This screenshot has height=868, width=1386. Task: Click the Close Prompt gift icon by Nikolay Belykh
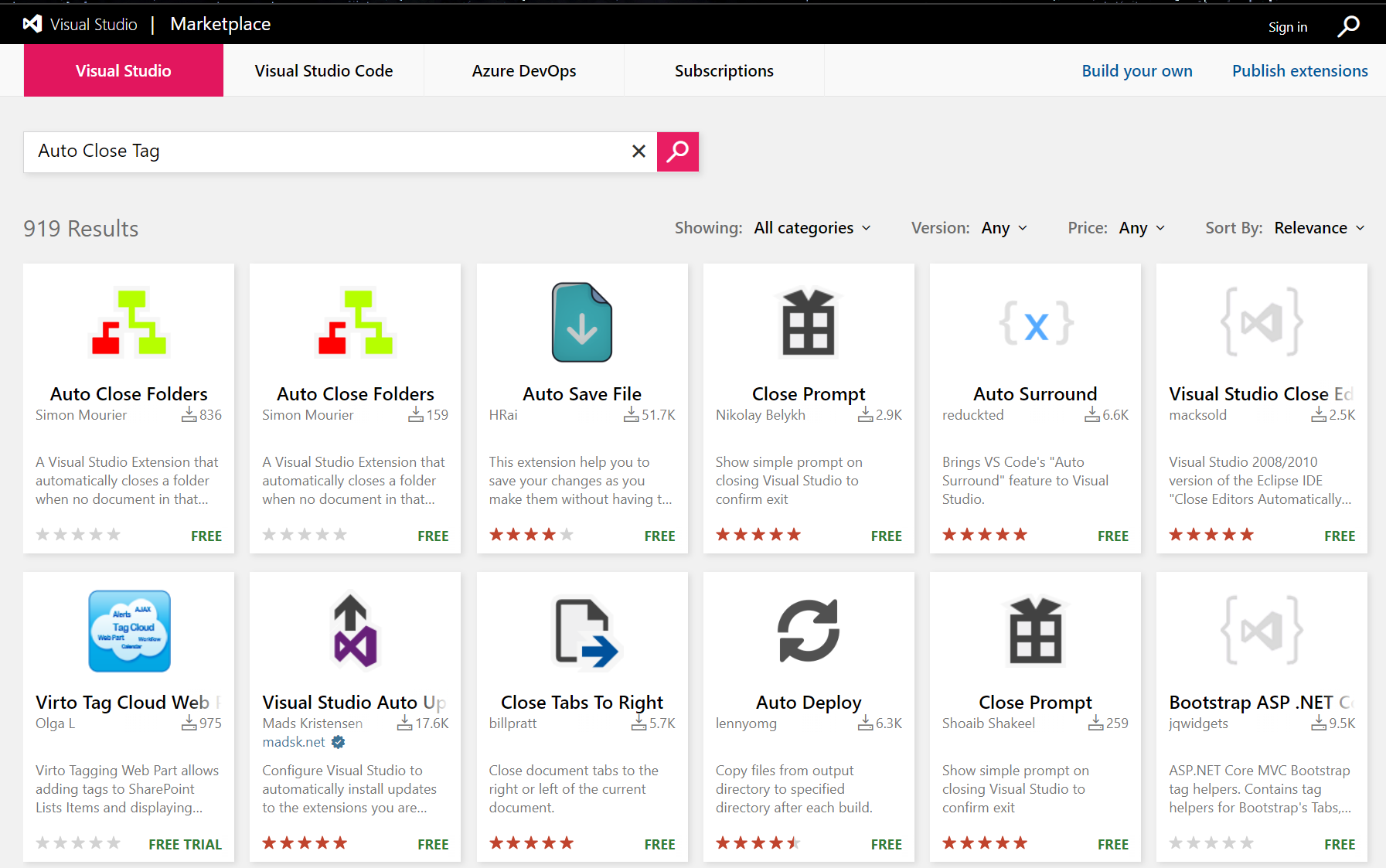(x=809, y=322)
